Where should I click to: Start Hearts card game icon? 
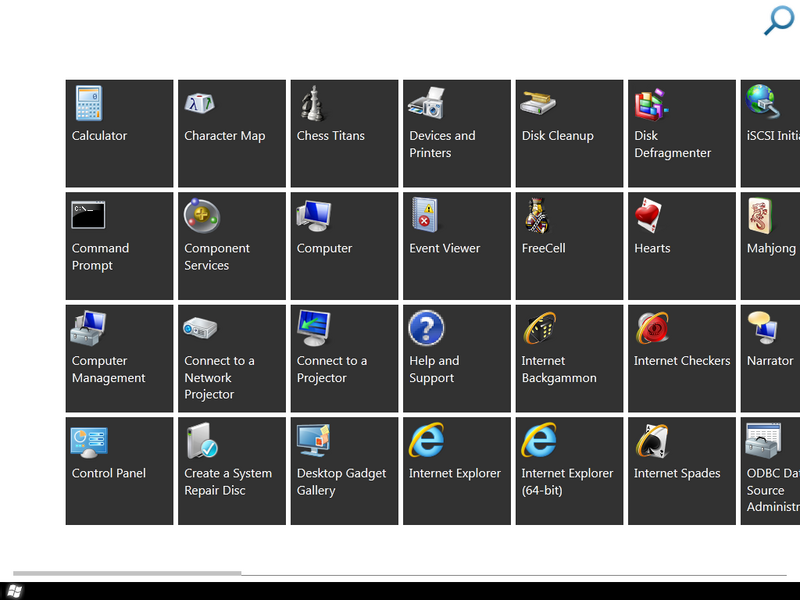click(648, 215)
